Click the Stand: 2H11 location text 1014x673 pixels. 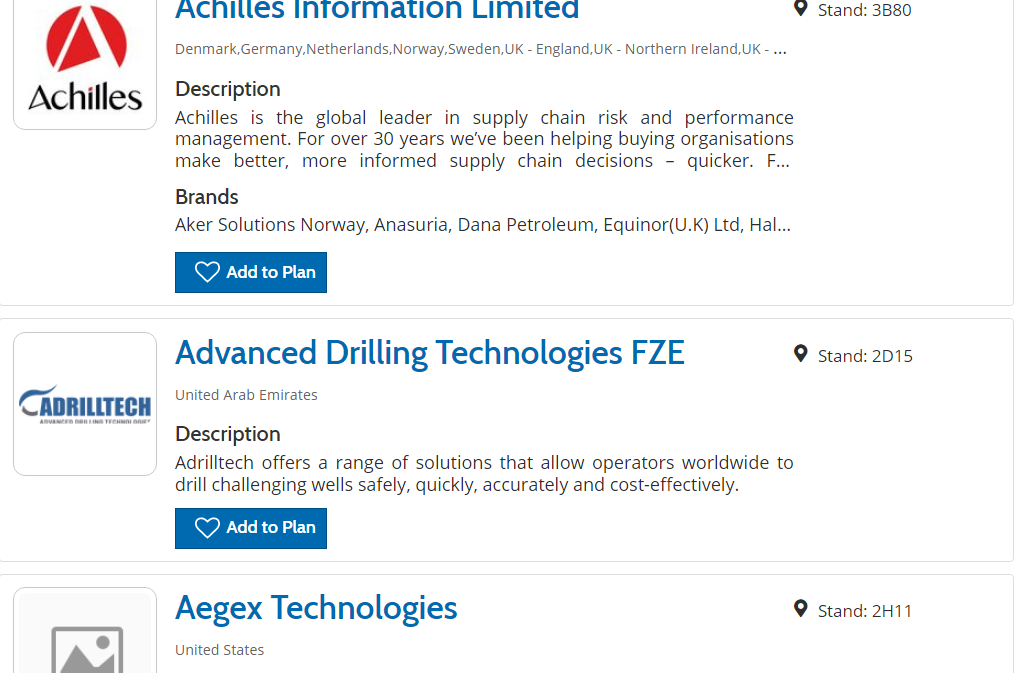click(x=865, y=611)
